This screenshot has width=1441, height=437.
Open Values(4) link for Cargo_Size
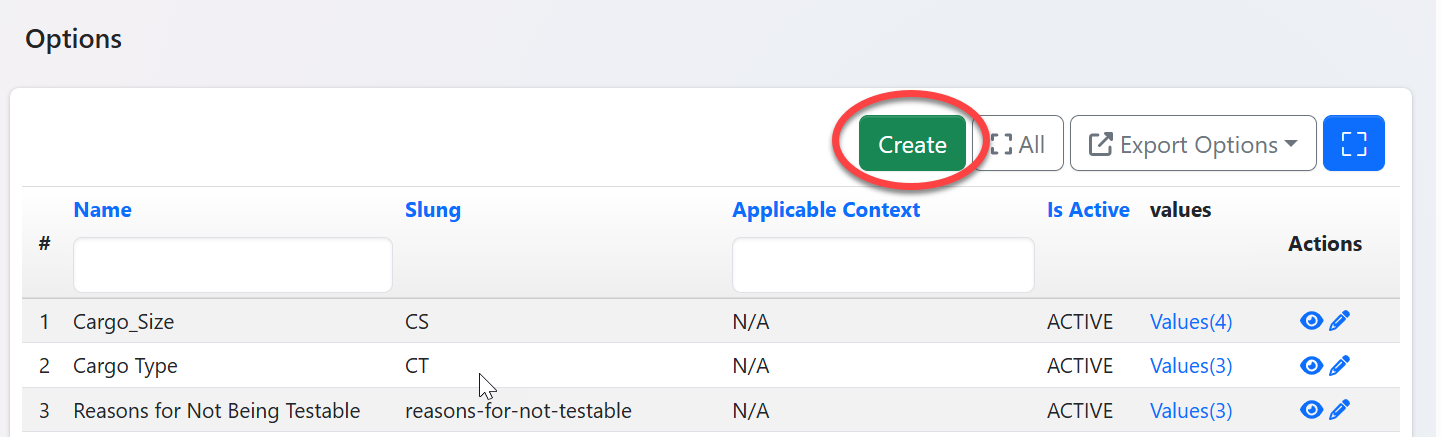pyautogui.click(x=1190, y=322)
